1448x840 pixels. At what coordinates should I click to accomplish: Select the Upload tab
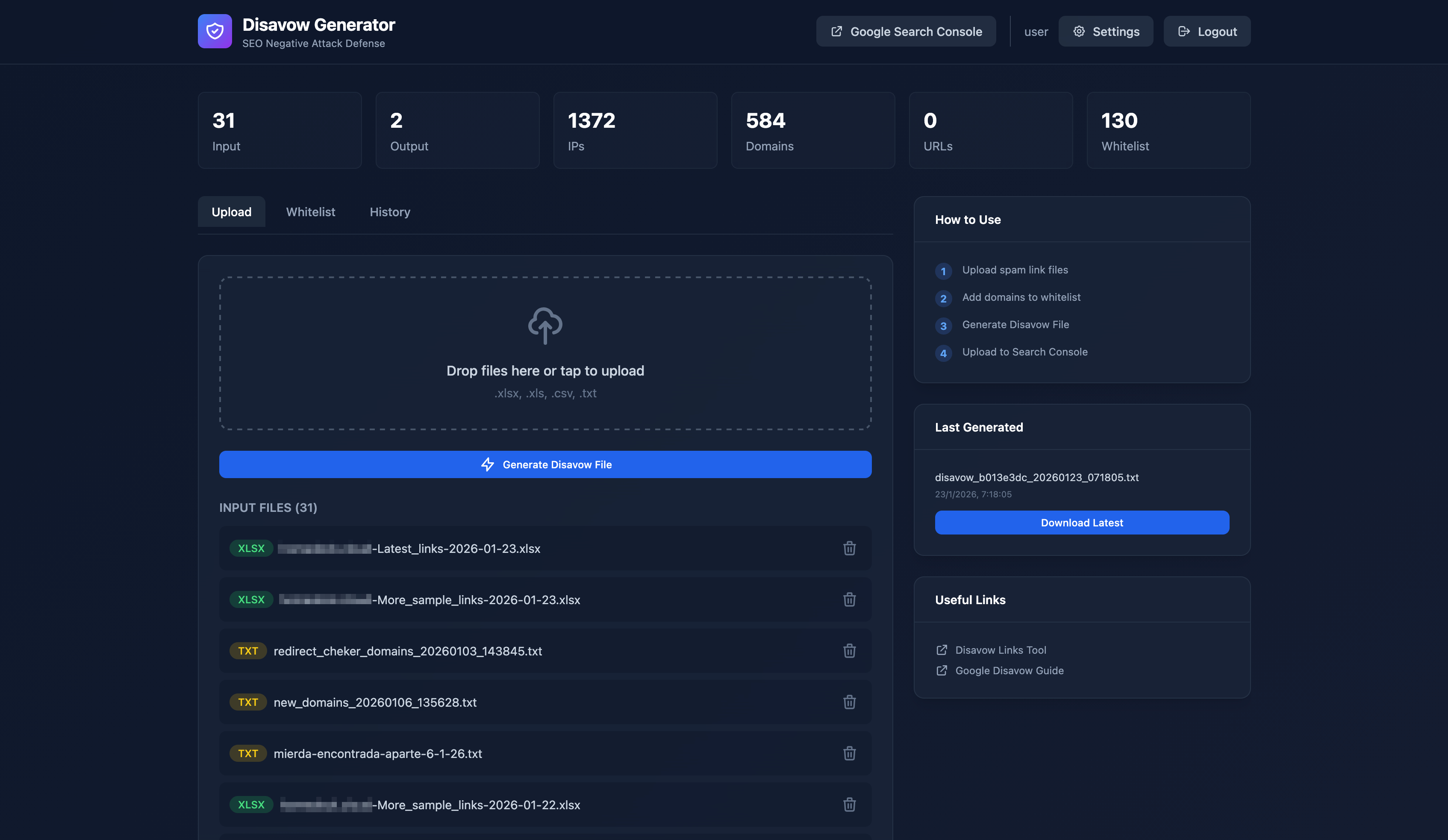coord(231,212)
